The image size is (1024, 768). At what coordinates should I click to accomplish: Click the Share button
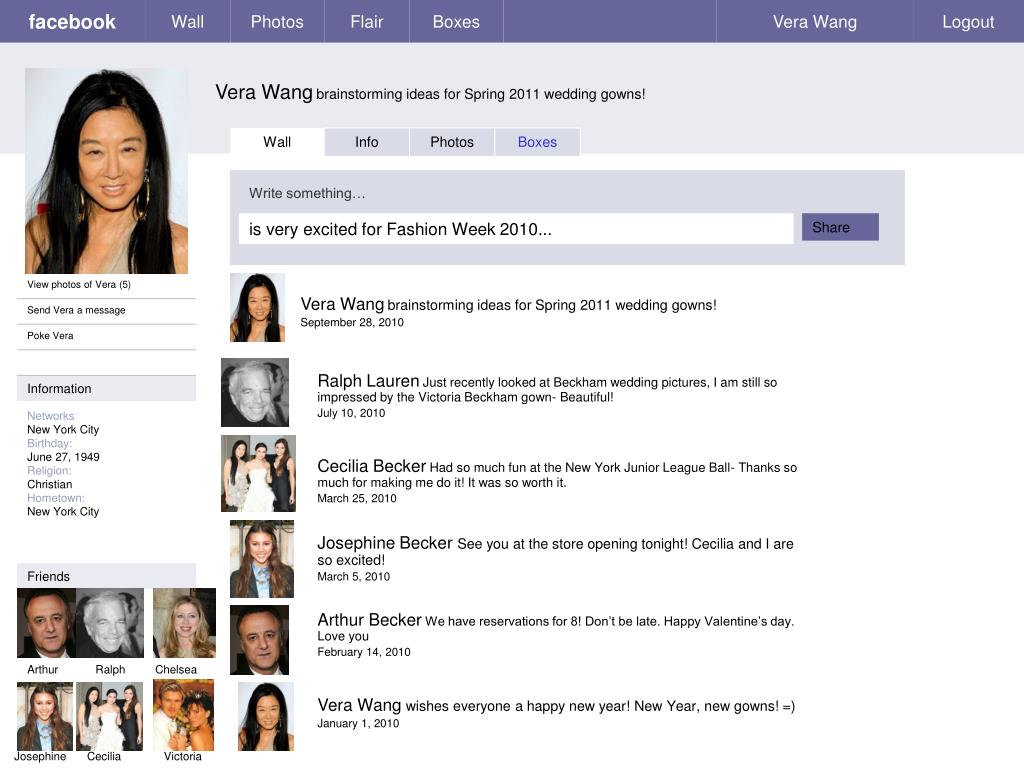click(840, 227)
